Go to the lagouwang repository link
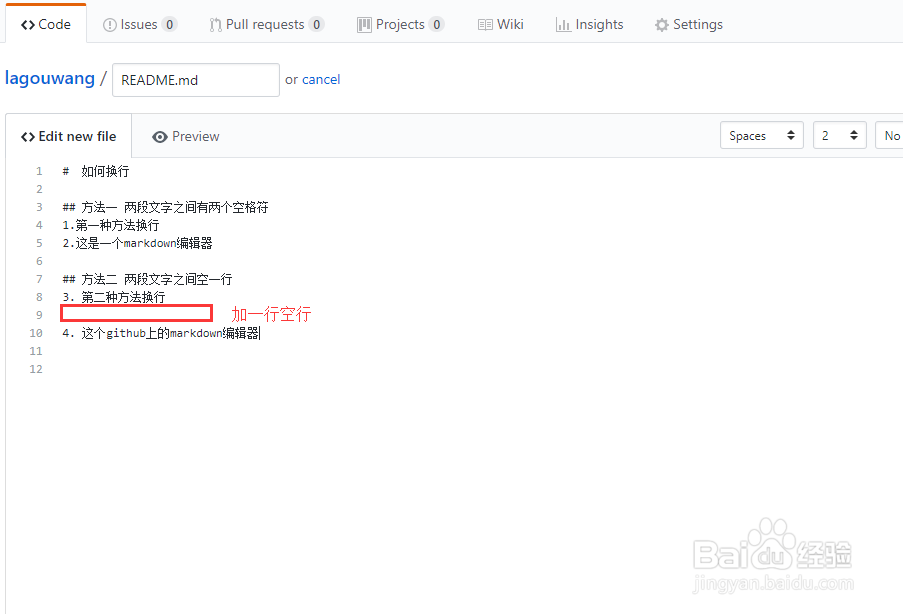903x614 pixels. coord(50,78)
